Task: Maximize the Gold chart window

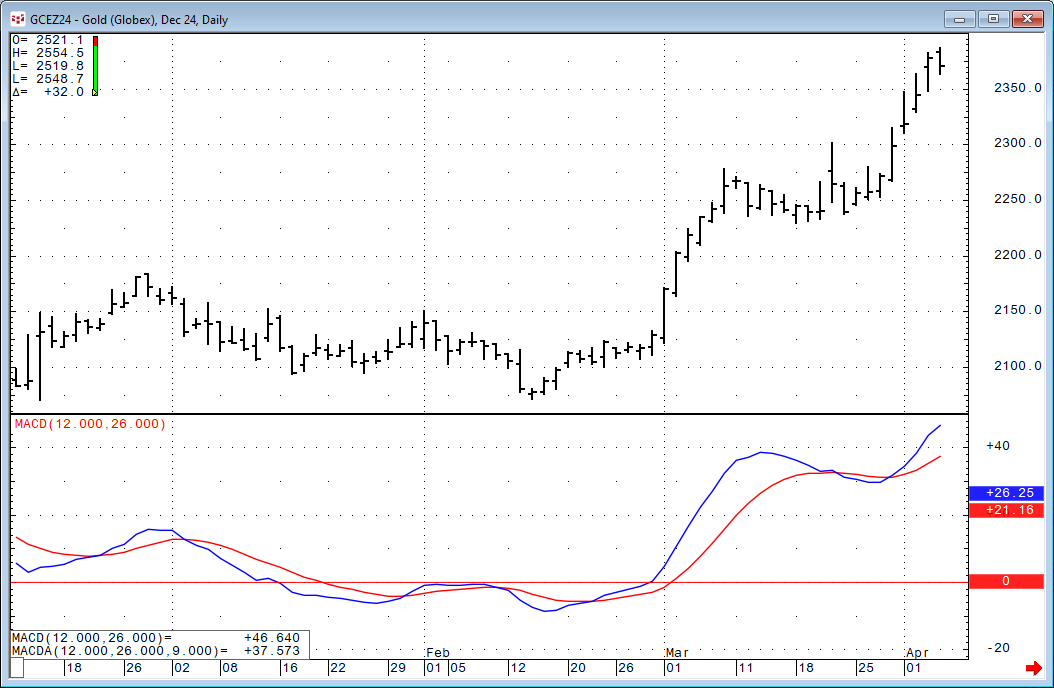Action: click(994, 18)
